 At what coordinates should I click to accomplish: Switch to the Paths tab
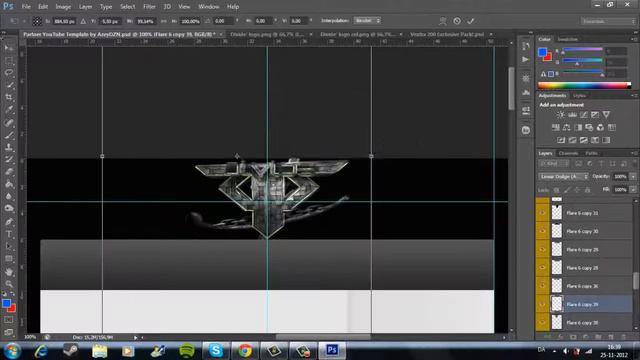point(591,153)
